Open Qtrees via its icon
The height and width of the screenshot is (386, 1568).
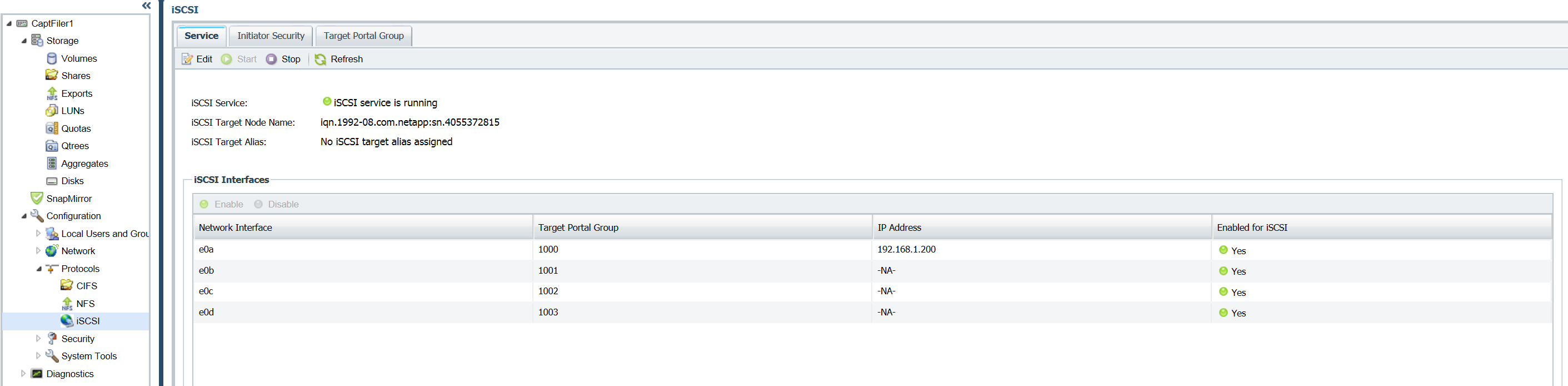[x=52, y=146]
